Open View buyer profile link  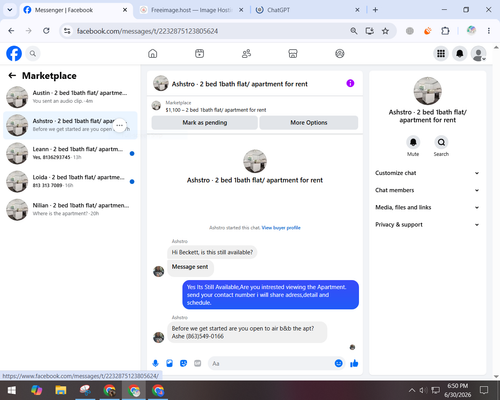click(281, 228)
